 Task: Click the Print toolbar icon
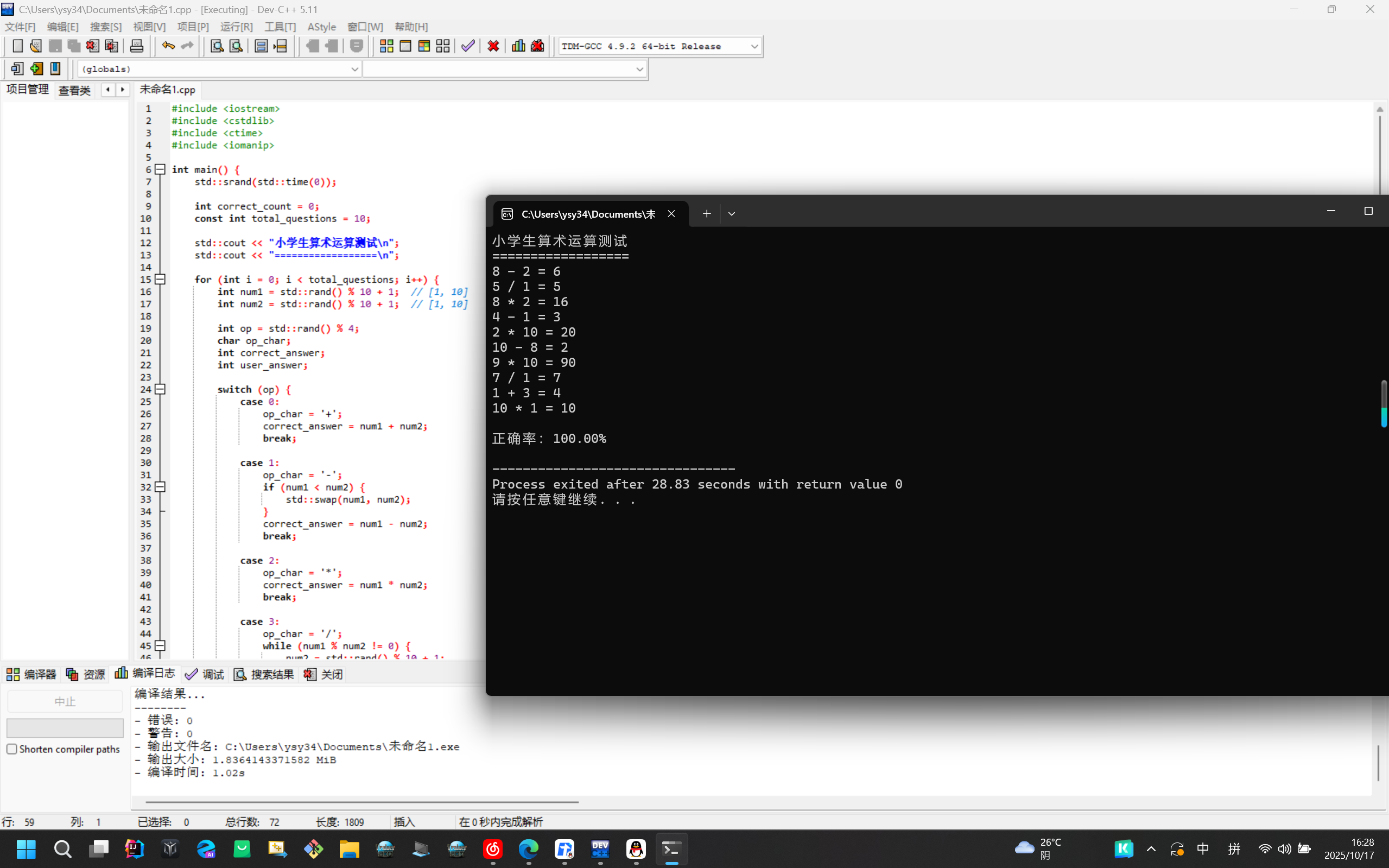[137, 46]
